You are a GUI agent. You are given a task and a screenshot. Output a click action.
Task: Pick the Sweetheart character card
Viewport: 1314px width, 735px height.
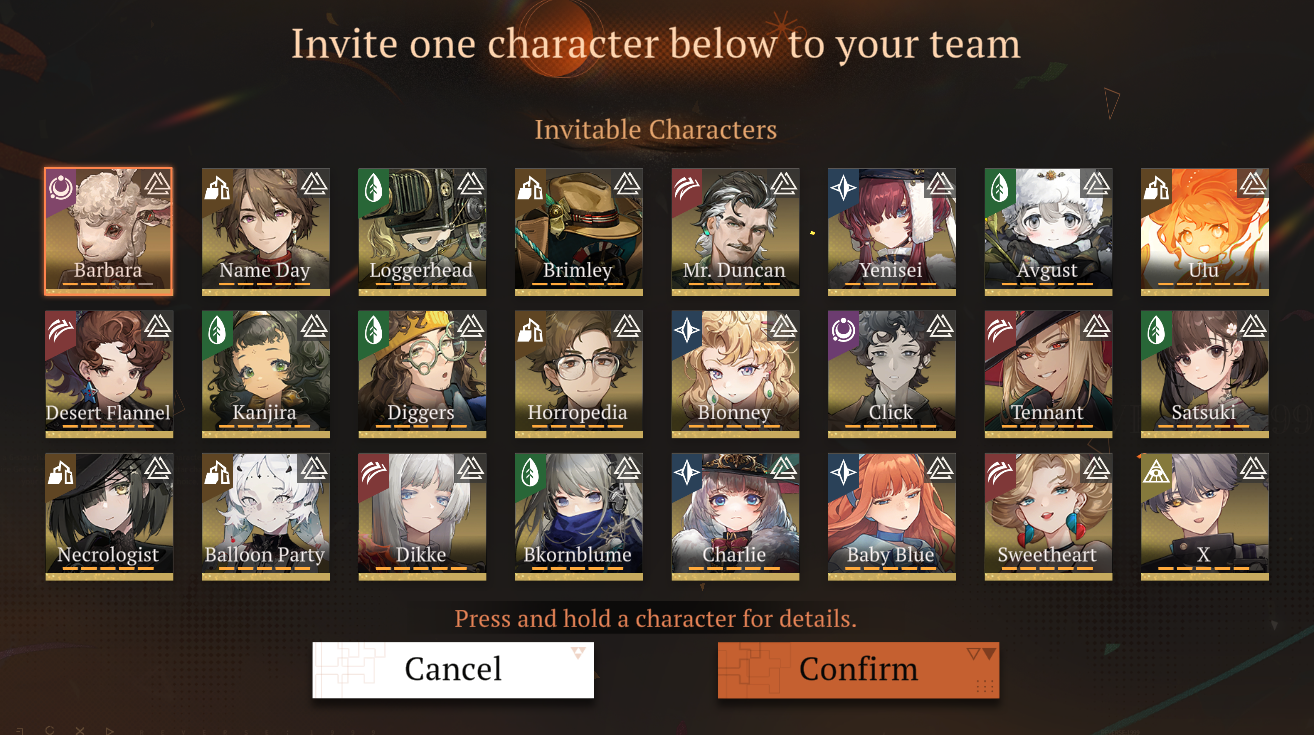[x=1048, y=517]
